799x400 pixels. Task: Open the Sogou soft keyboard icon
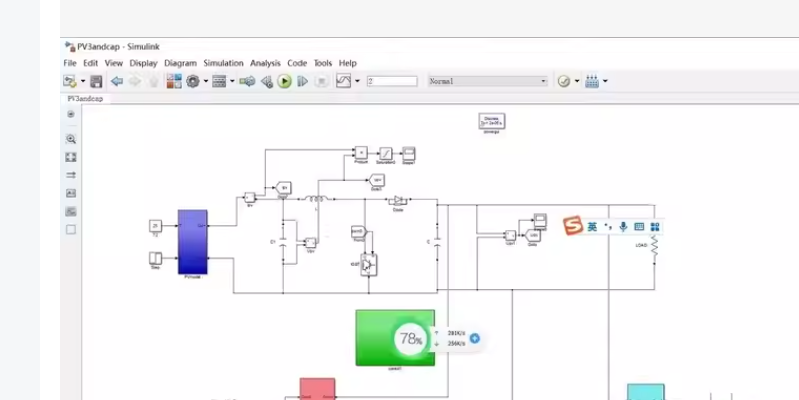640,227
